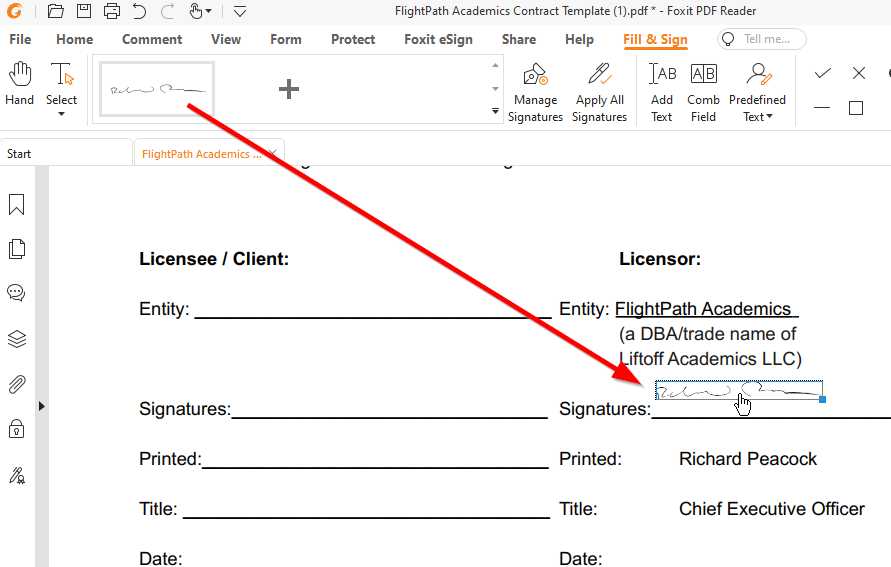Switch to the Start tab
Viewport: 891px width, 567px height.
(66, 153)
